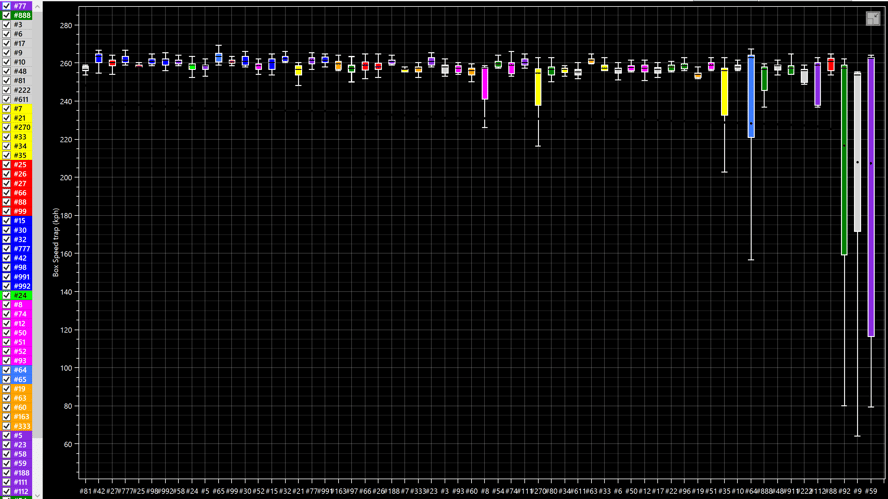Toggle the #270 checkbox in yellow group
The image size is (888, 499).
[x=6, y=127]
